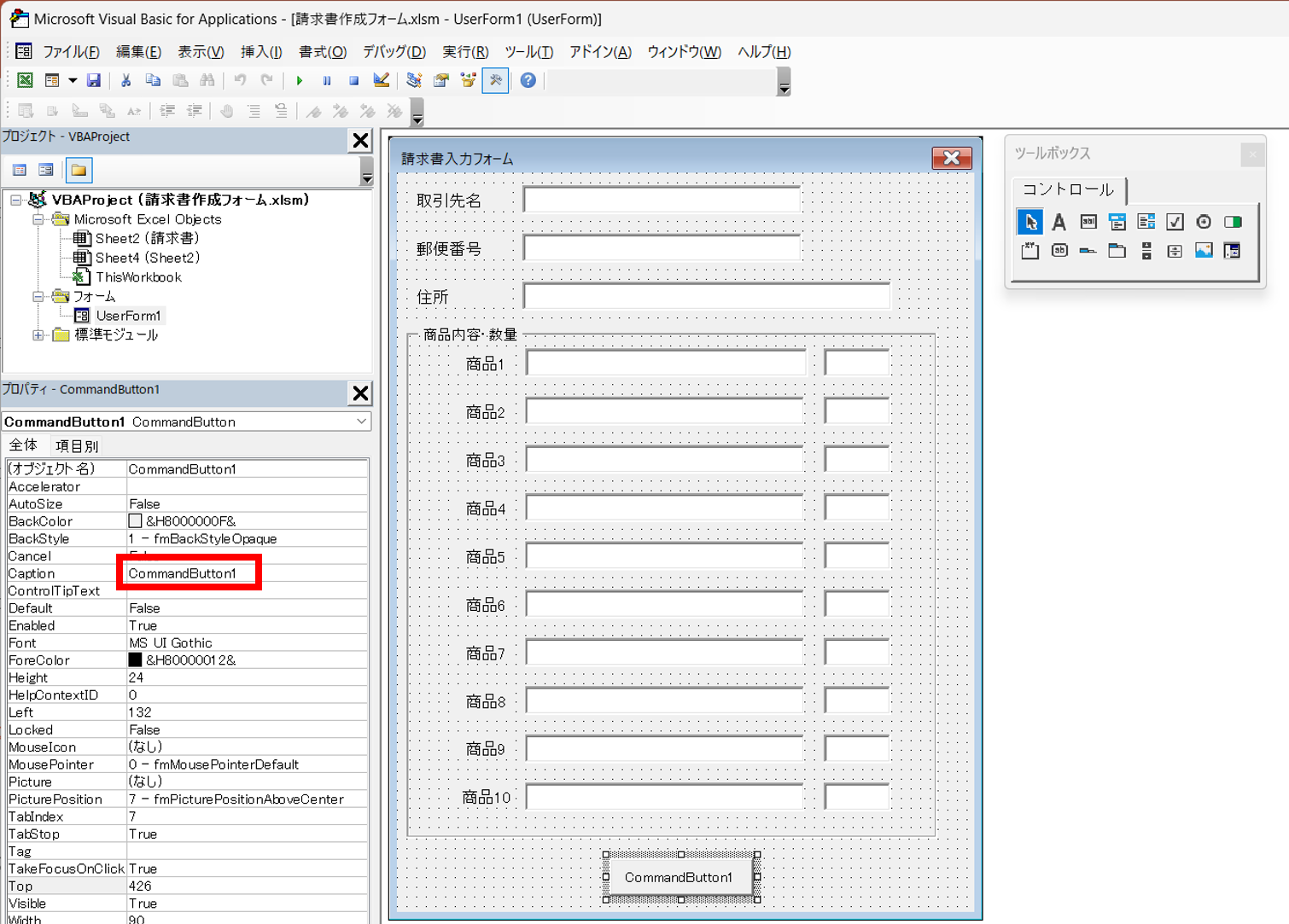
Task: Open the Object Browser from the toolbar
Action: pyautogui.click(x=468, y=80)
